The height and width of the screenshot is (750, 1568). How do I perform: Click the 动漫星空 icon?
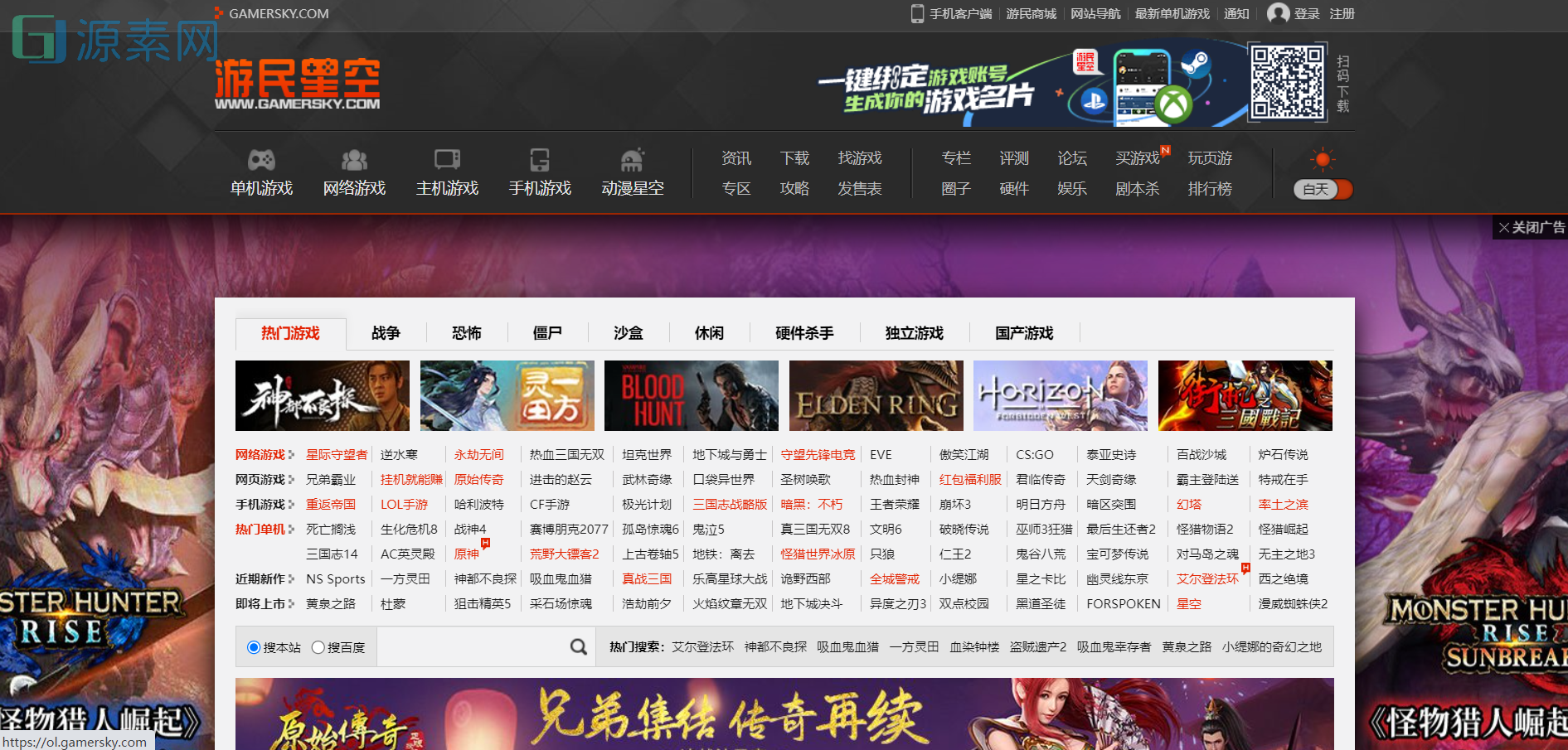pos(633,159)
